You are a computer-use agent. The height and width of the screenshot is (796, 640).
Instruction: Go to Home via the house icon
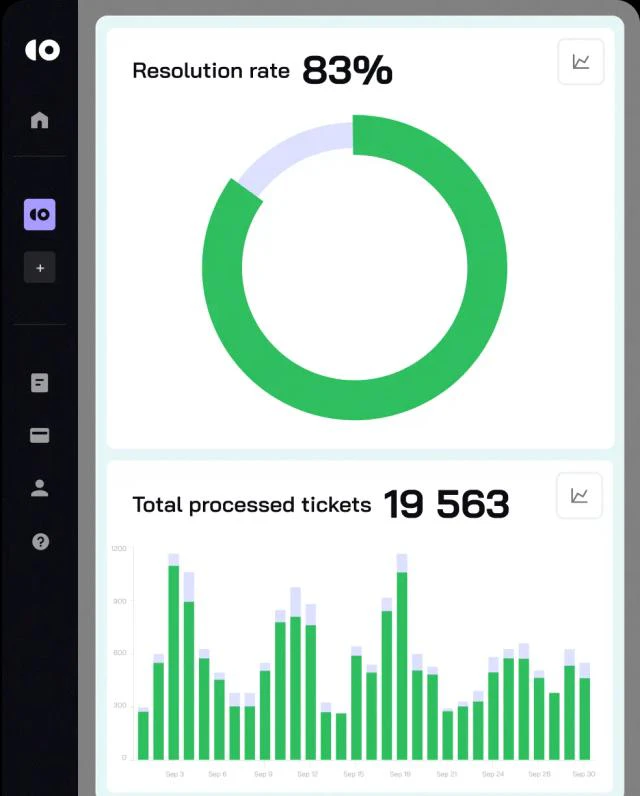(40, 120)
